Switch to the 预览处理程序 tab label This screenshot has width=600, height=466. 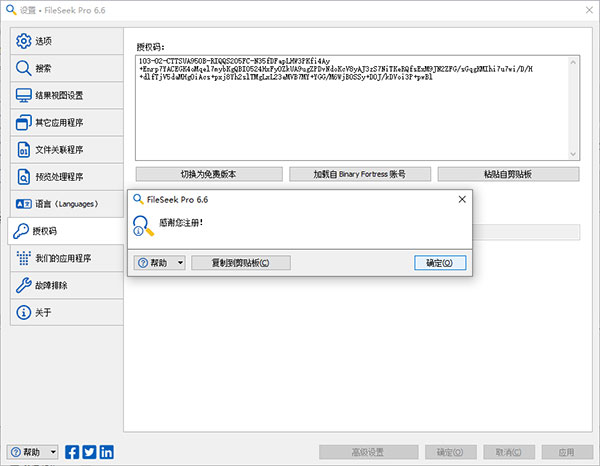59,177
